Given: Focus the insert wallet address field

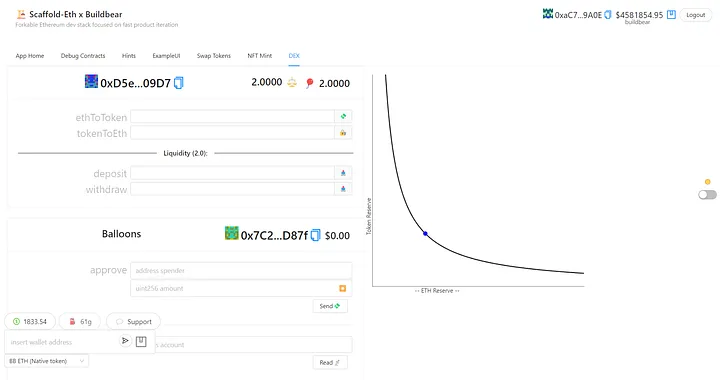Looking at the screenshot, I should pos(62,342).
